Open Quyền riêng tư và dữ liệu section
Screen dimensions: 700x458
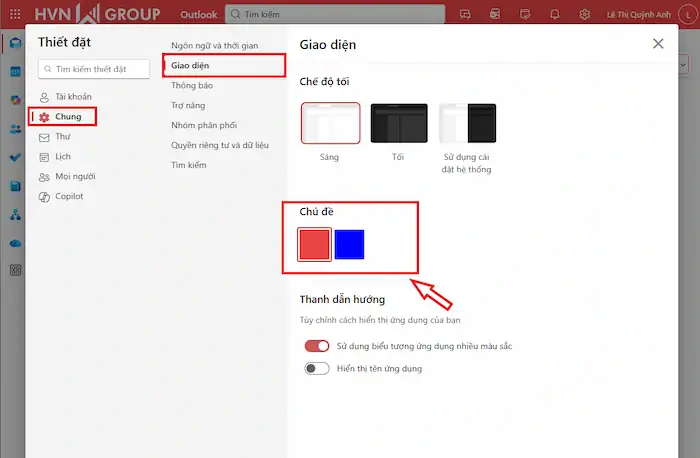point(220,145)
